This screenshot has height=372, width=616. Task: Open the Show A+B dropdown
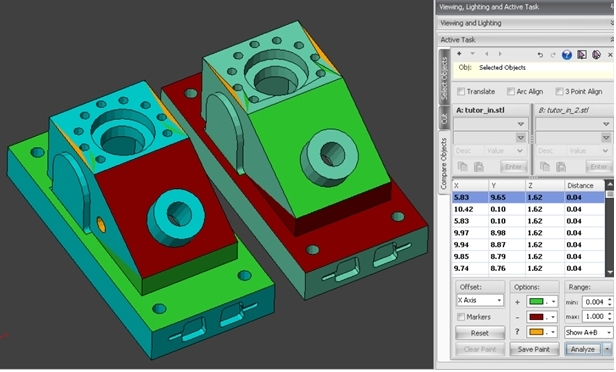click(x=588, y=333)
